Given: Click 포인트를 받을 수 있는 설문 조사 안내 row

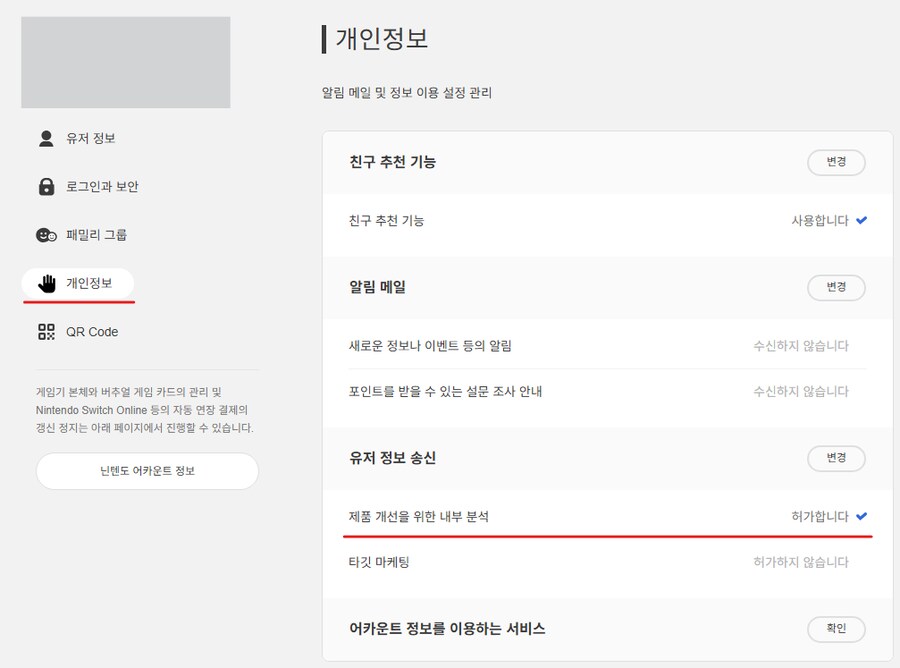Looking at the screenshot, I should (445, 391).
